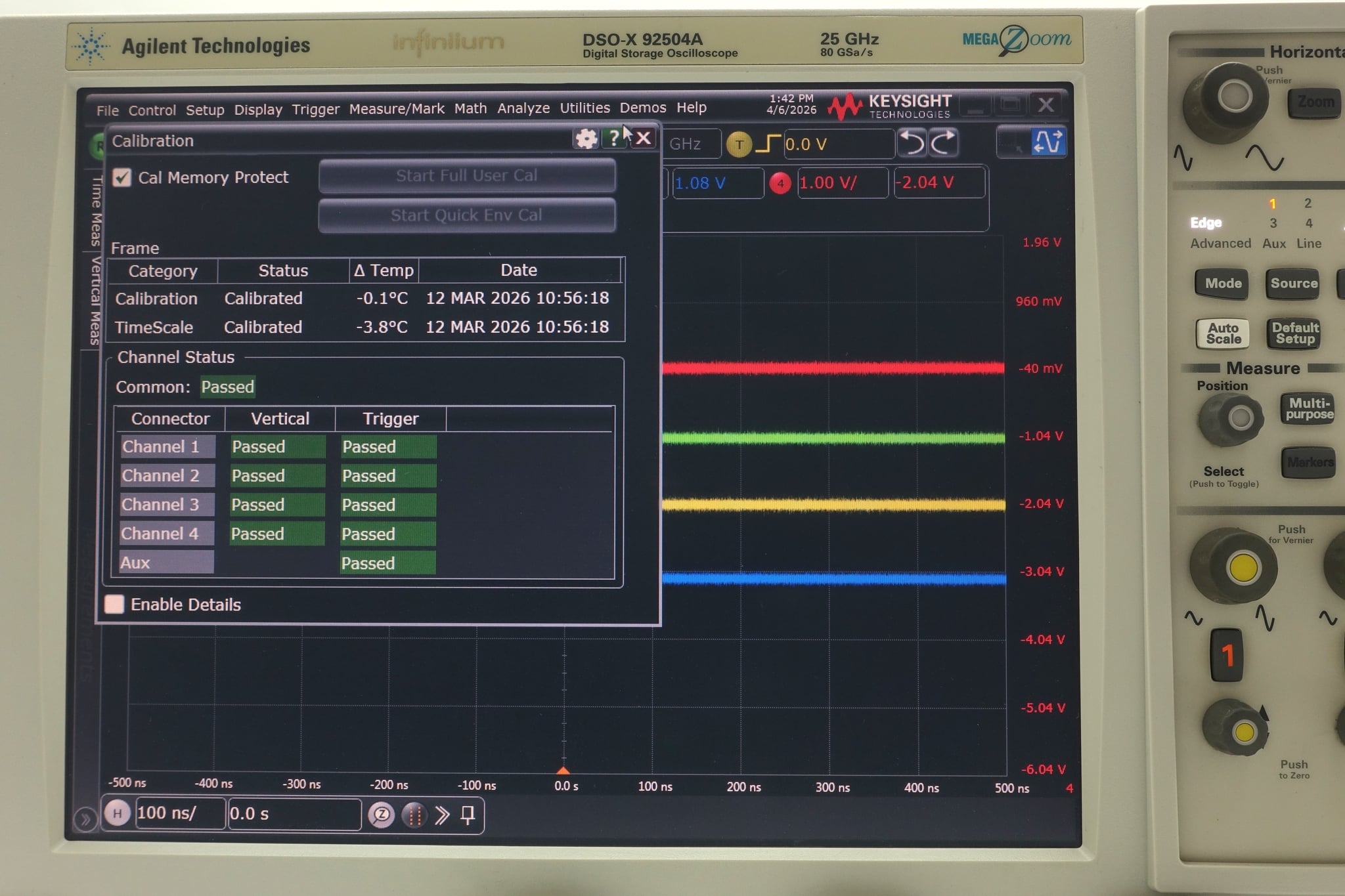Open the Analyze menu
1345x896 pixels.
pyautogui.click(x=523, y=108)
